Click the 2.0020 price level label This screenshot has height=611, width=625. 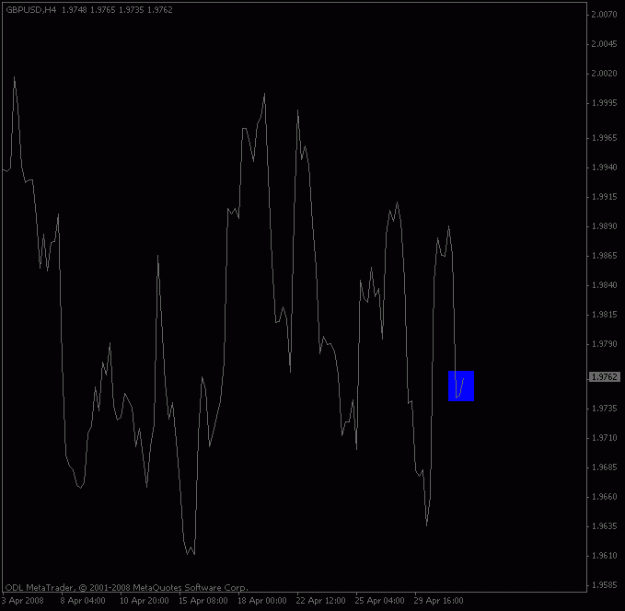coord(604,74)
